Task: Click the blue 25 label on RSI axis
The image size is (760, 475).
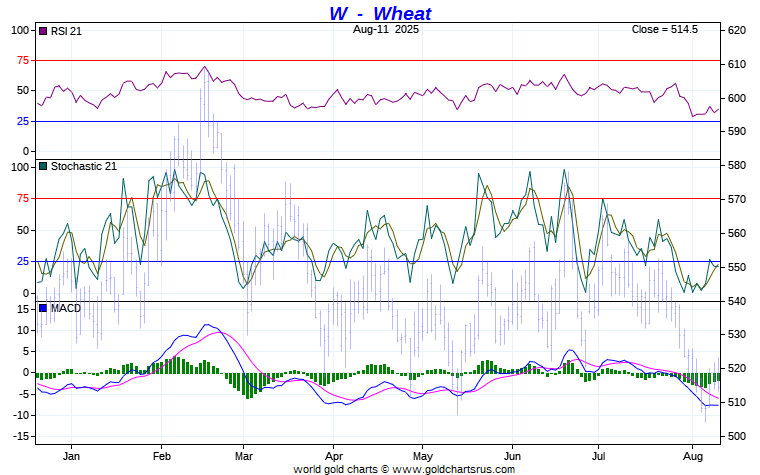Action: pyautogui.click(x=23, y=121)
